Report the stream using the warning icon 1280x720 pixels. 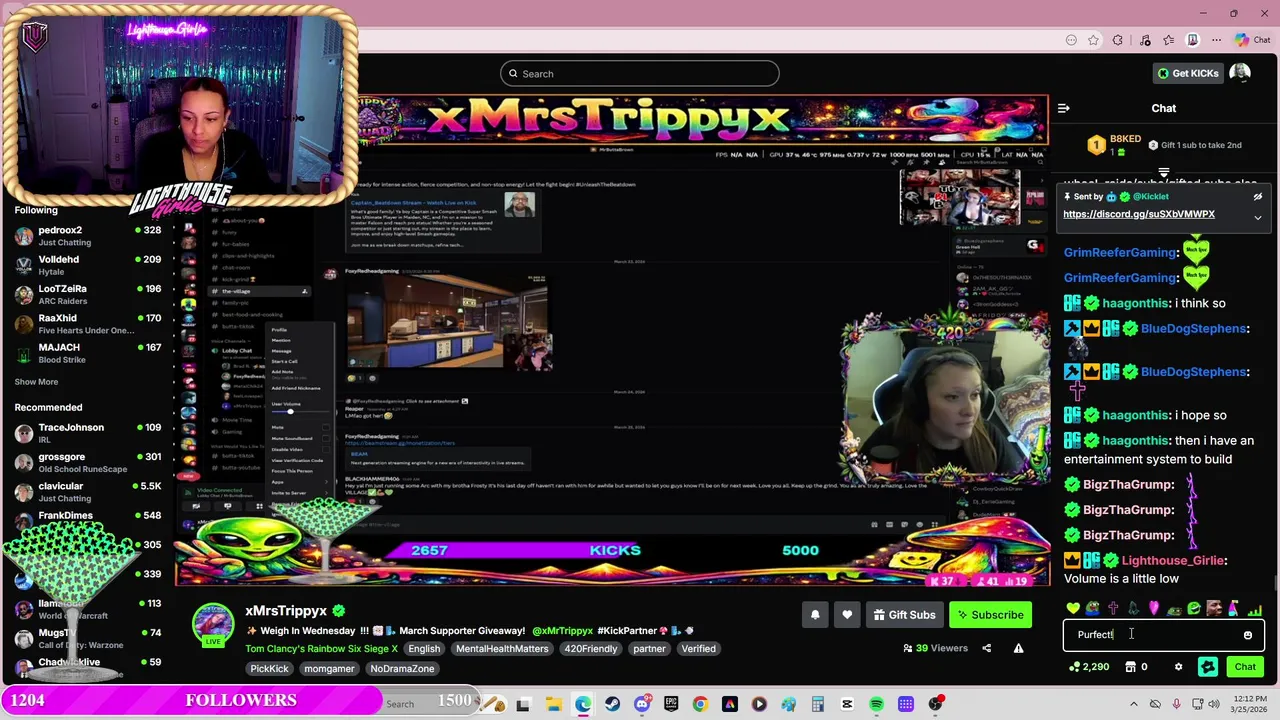(1018, 648)
